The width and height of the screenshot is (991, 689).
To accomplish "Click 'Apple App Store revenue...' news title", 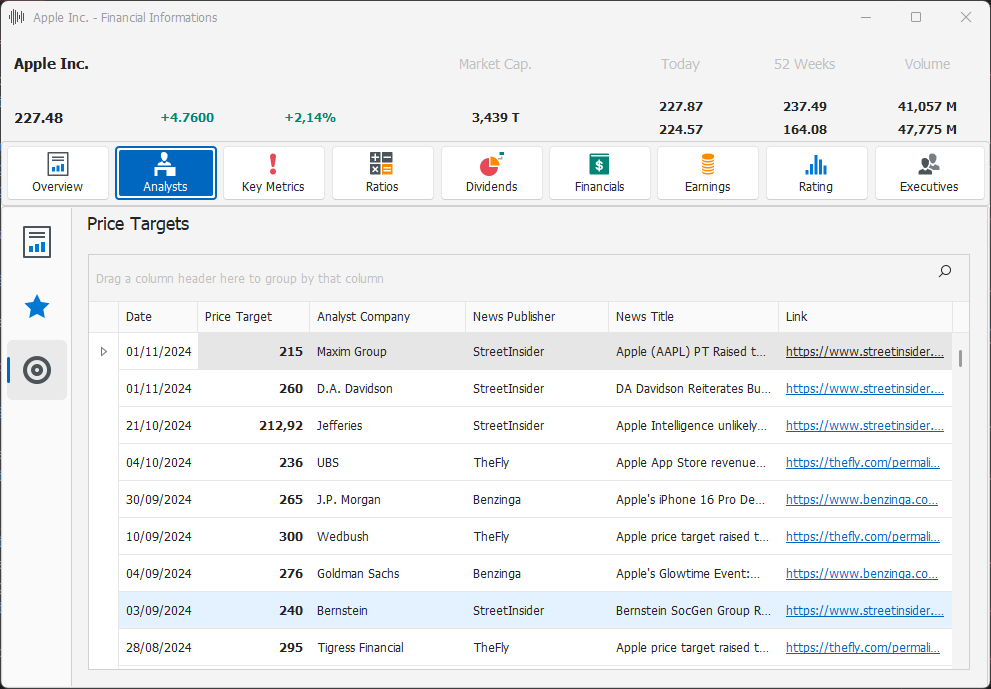I will (691, 463).
